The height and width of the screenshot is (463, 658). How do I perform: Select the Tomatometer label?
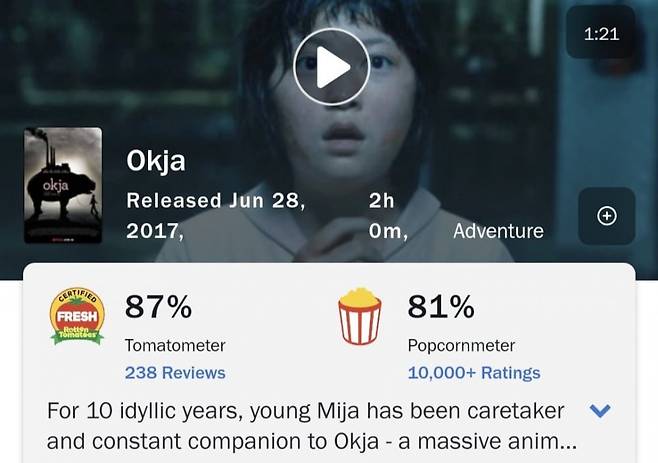tap(175, 345)
